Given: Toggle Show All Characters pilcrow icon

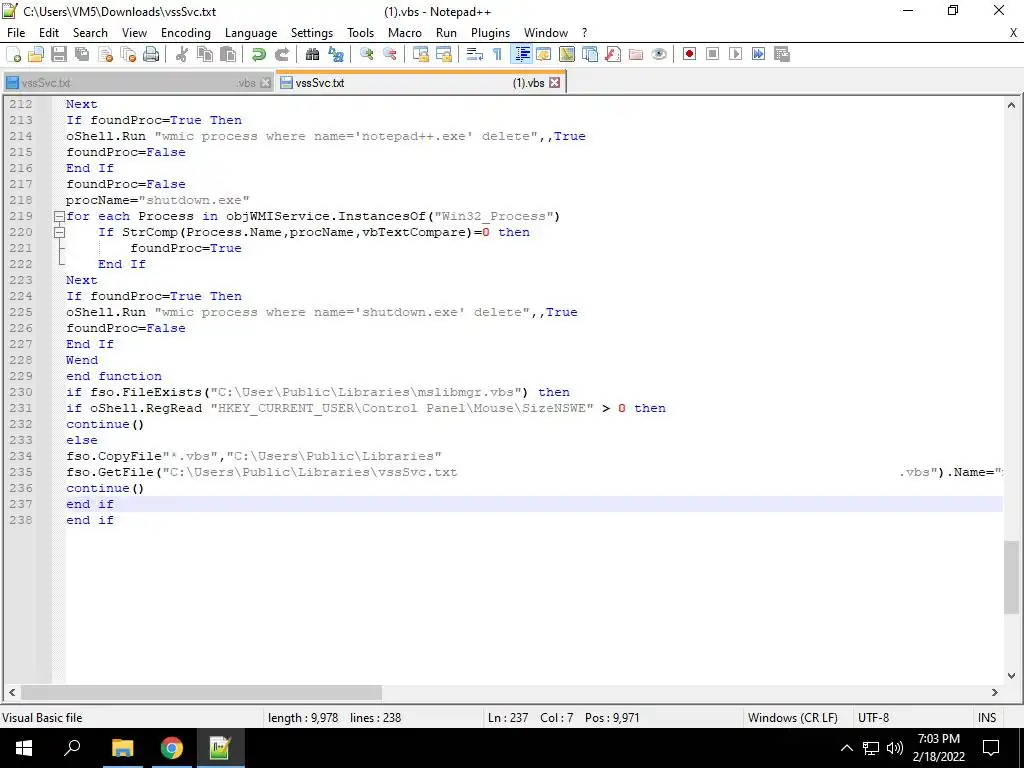Looking at the screenshot, I should [498, 54].
